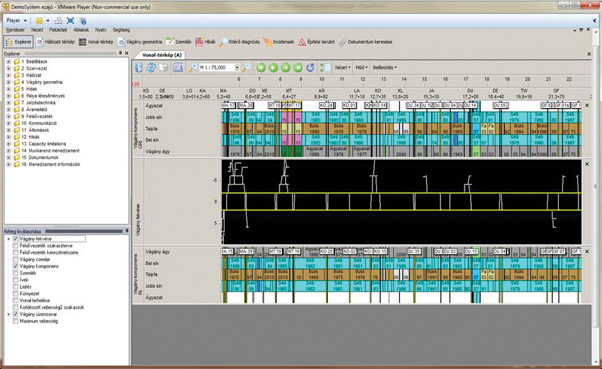Open the Incidensek incidents tool

(279, 42)
